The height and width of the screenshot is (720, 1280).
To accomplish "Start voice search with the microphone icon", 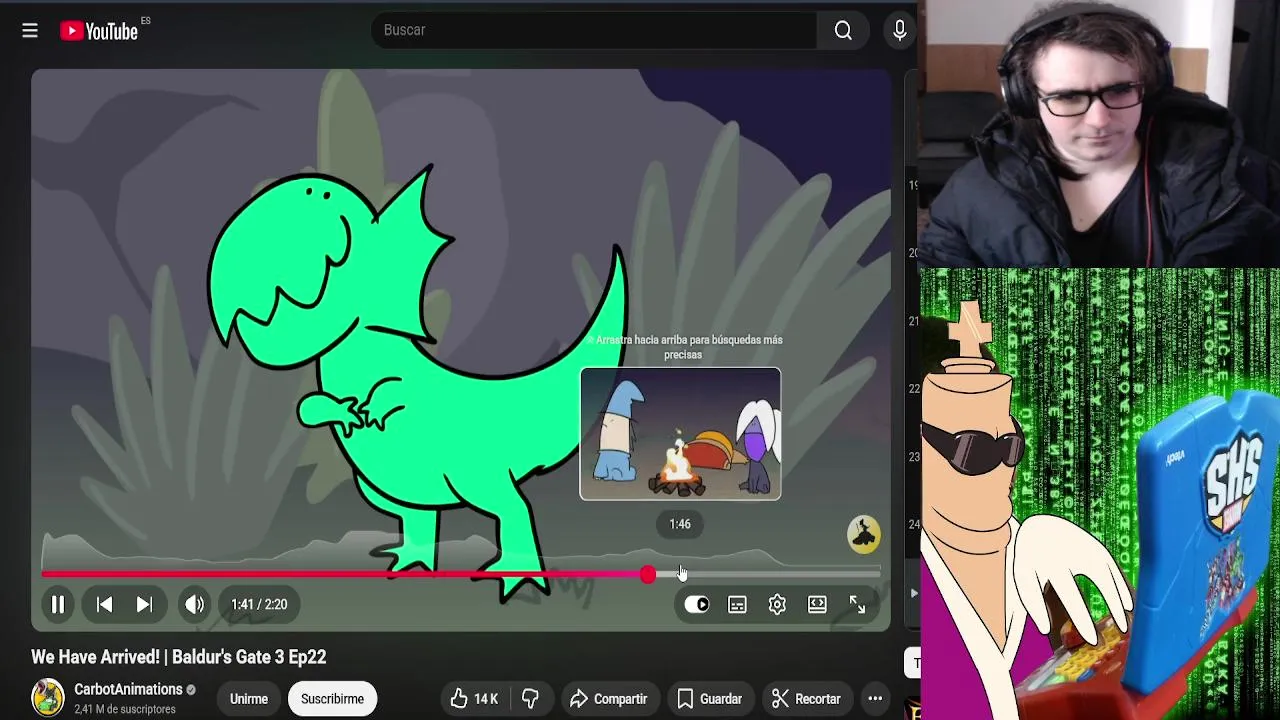I will (899, 31).
